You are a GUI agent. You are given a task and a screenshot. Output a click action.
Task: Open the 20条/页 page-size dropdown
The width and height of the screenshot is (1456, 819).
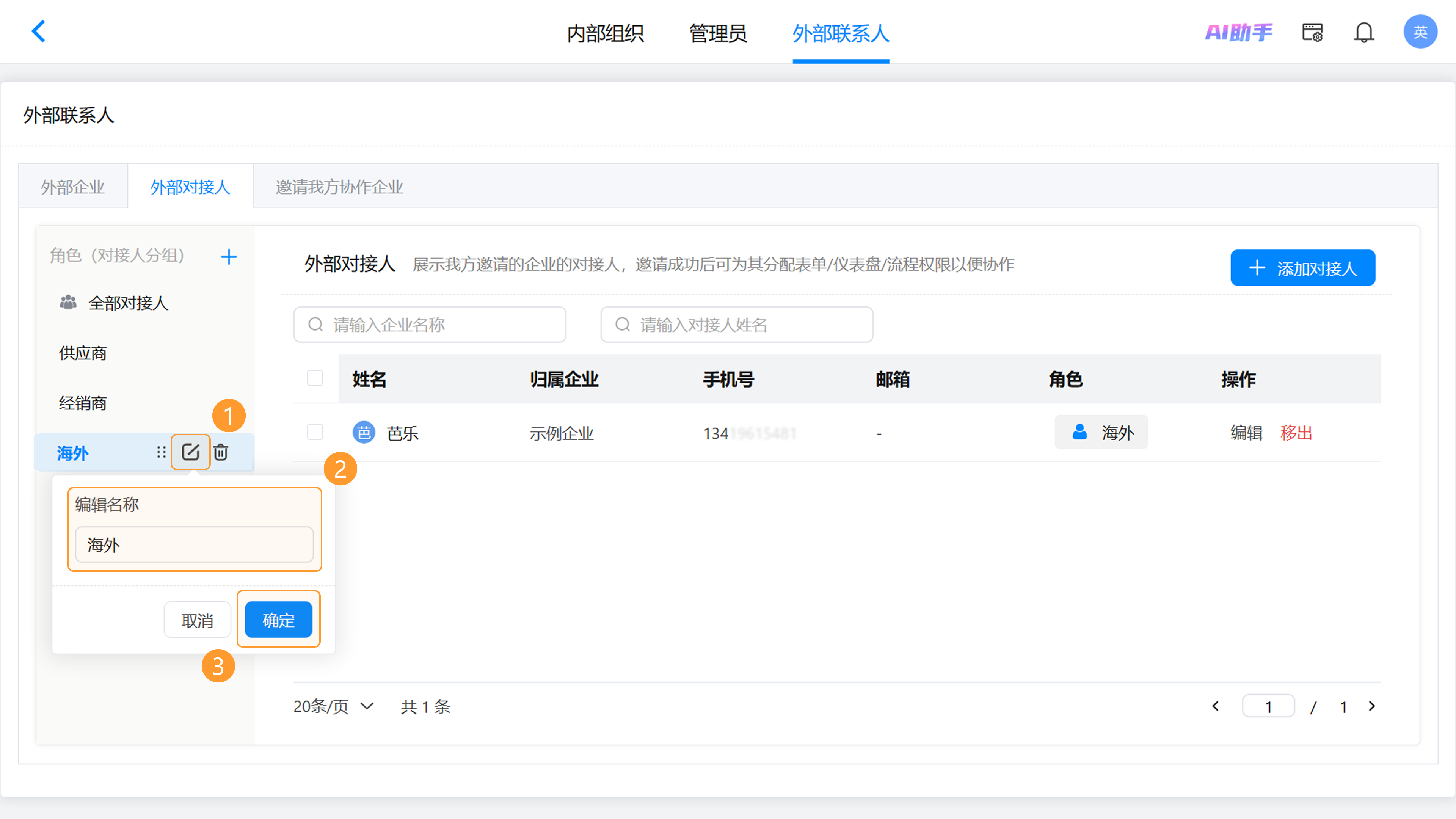(334, 706)
